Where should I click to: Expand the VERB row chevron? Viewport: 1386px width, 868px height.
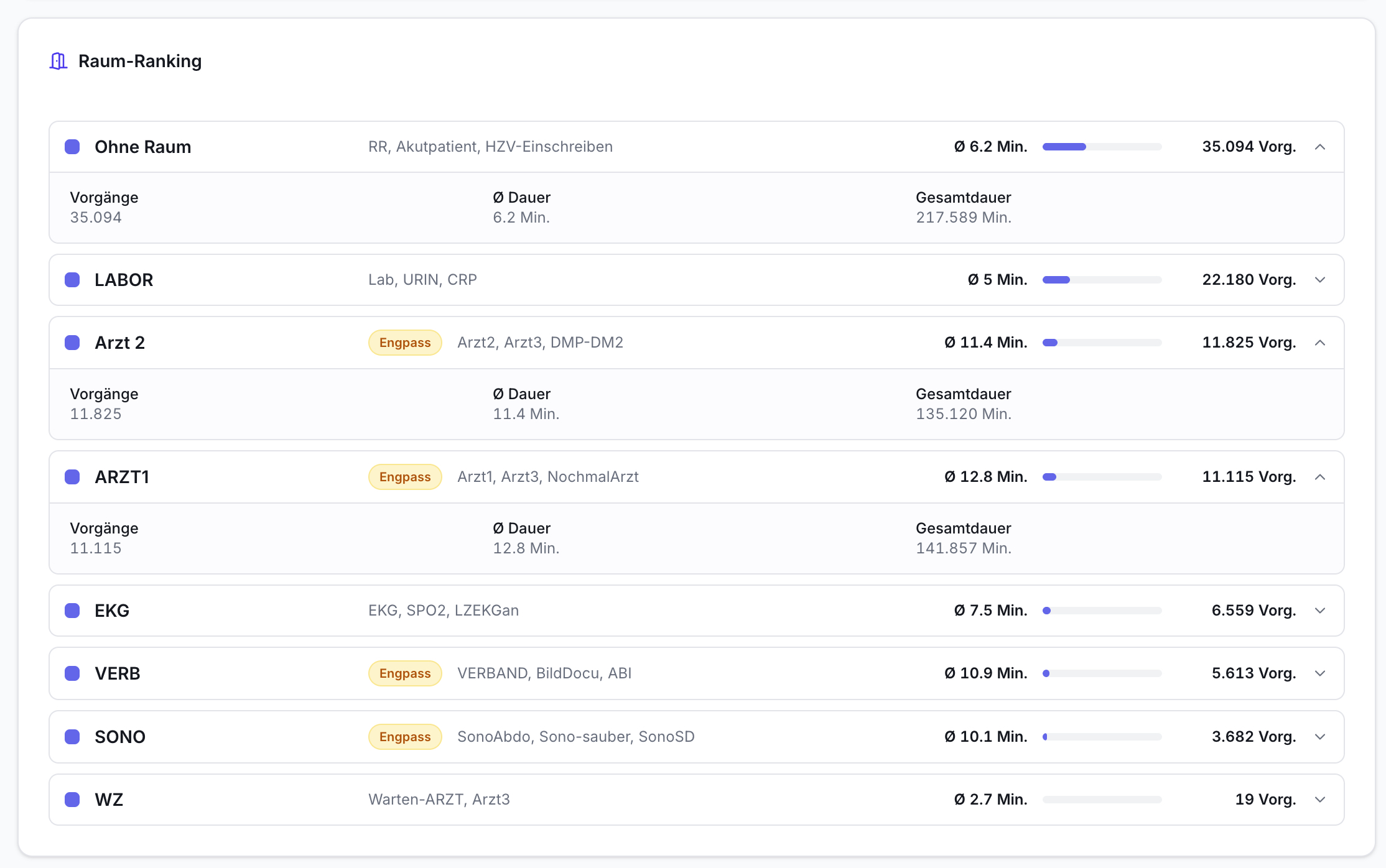[x=1320, y=673]
